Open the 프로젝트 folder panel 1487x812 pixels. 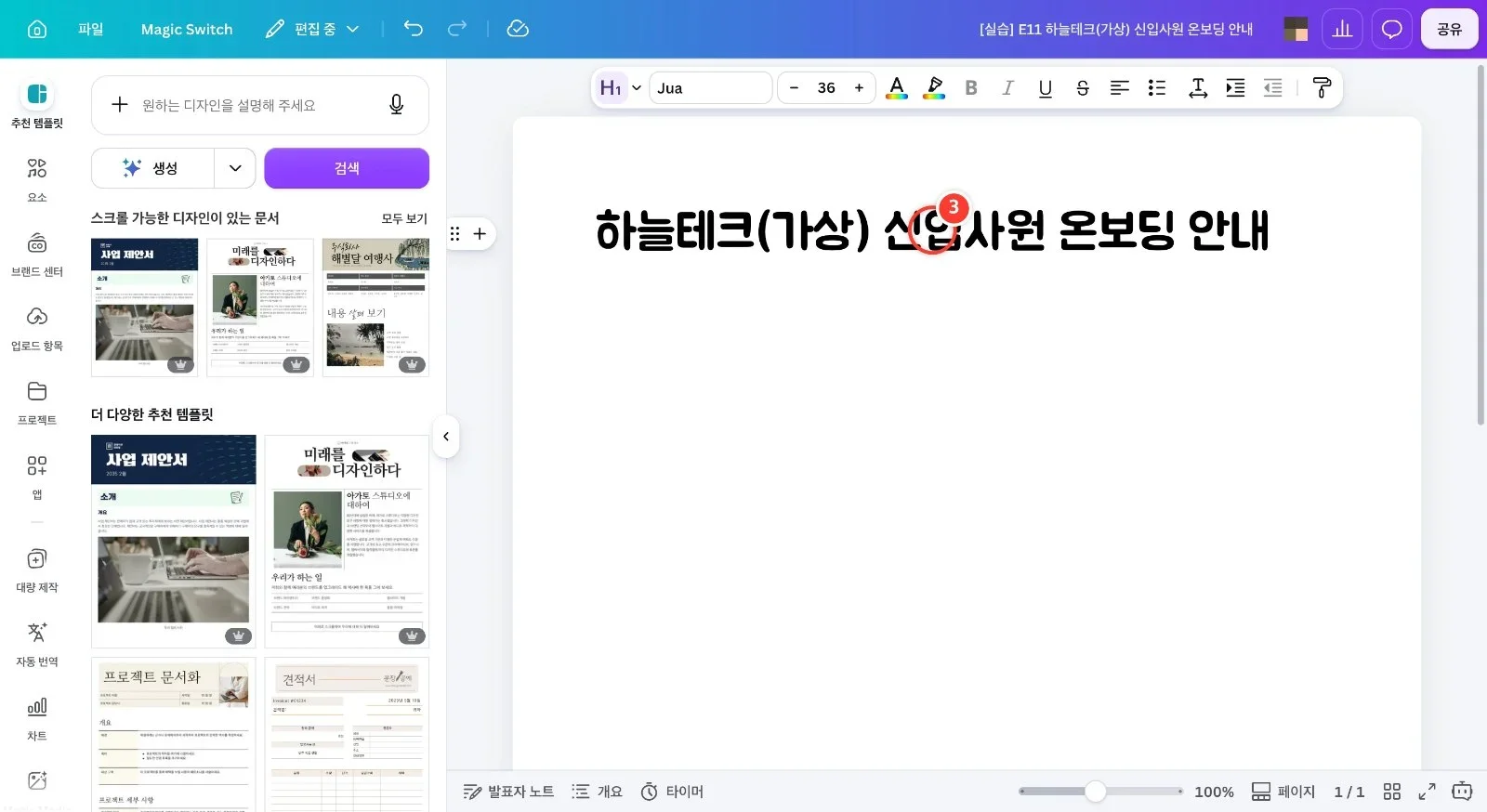37,402
